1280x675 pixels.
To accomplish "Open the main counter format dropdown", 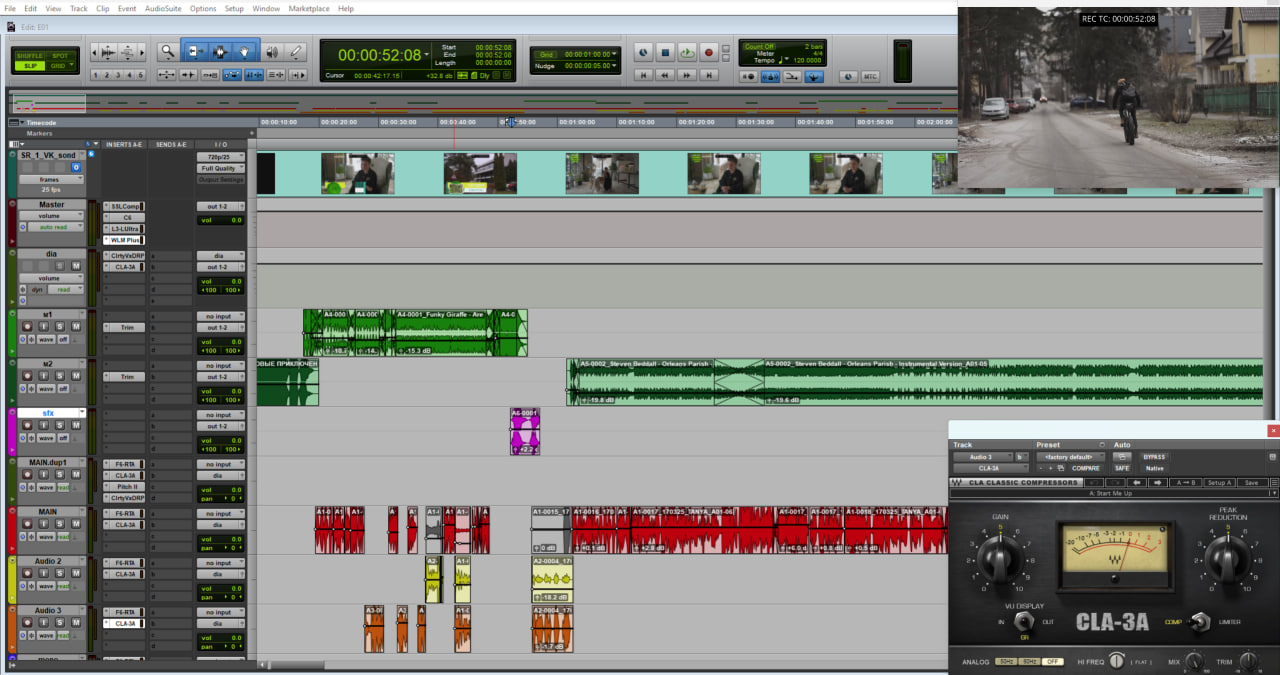I will (x=426, y=54).
